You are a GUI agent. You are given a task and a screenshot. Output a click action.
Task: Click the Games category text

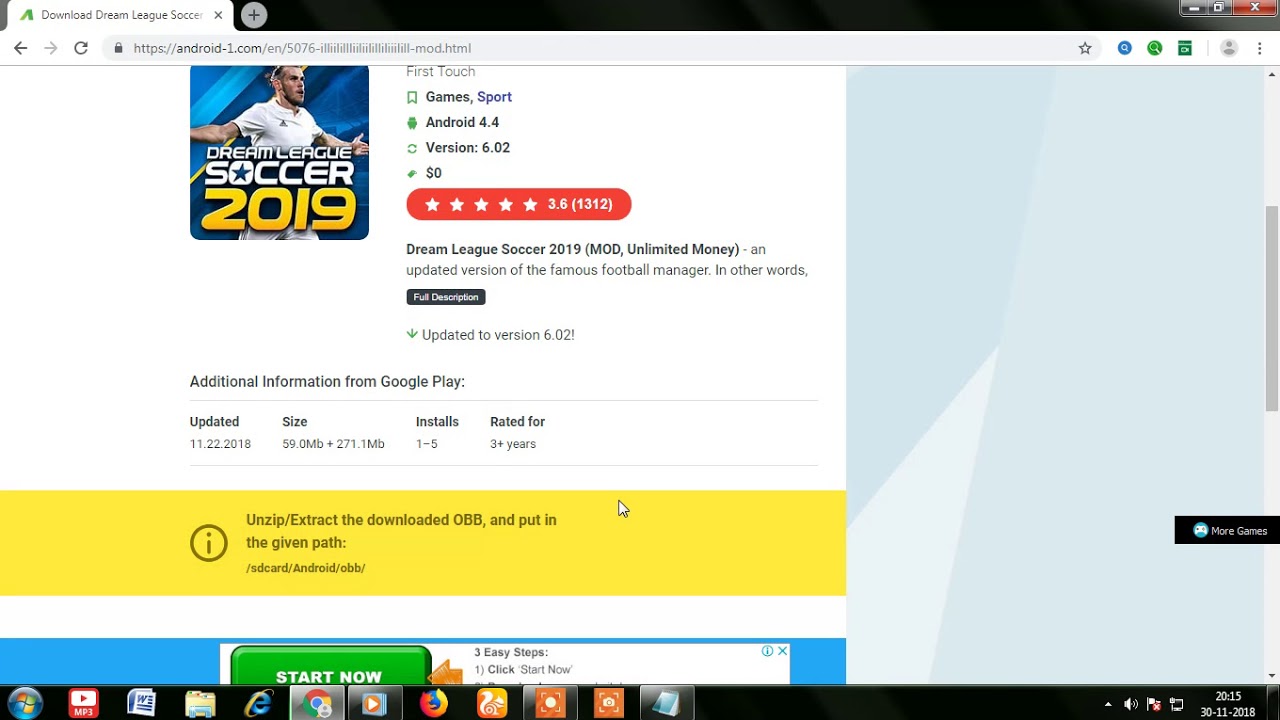(x=447, y=97)
